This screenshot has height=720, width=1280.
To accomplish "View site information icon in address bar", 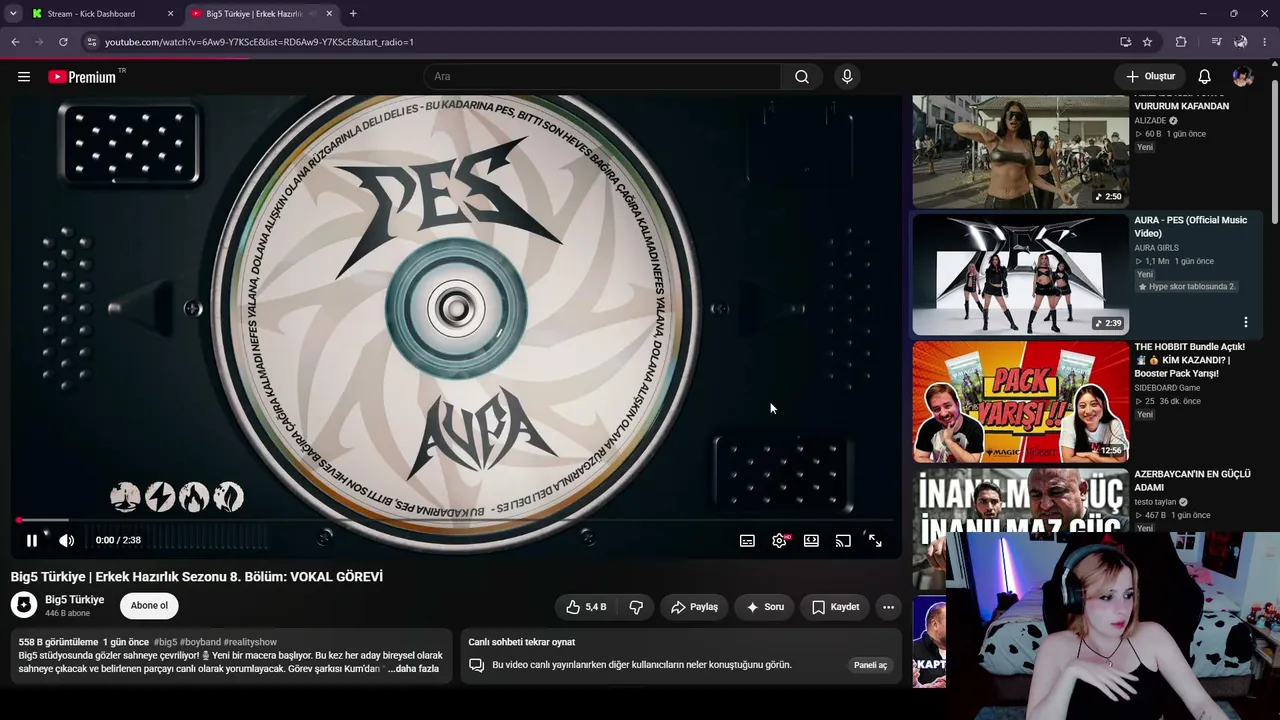I will [91, 42].
